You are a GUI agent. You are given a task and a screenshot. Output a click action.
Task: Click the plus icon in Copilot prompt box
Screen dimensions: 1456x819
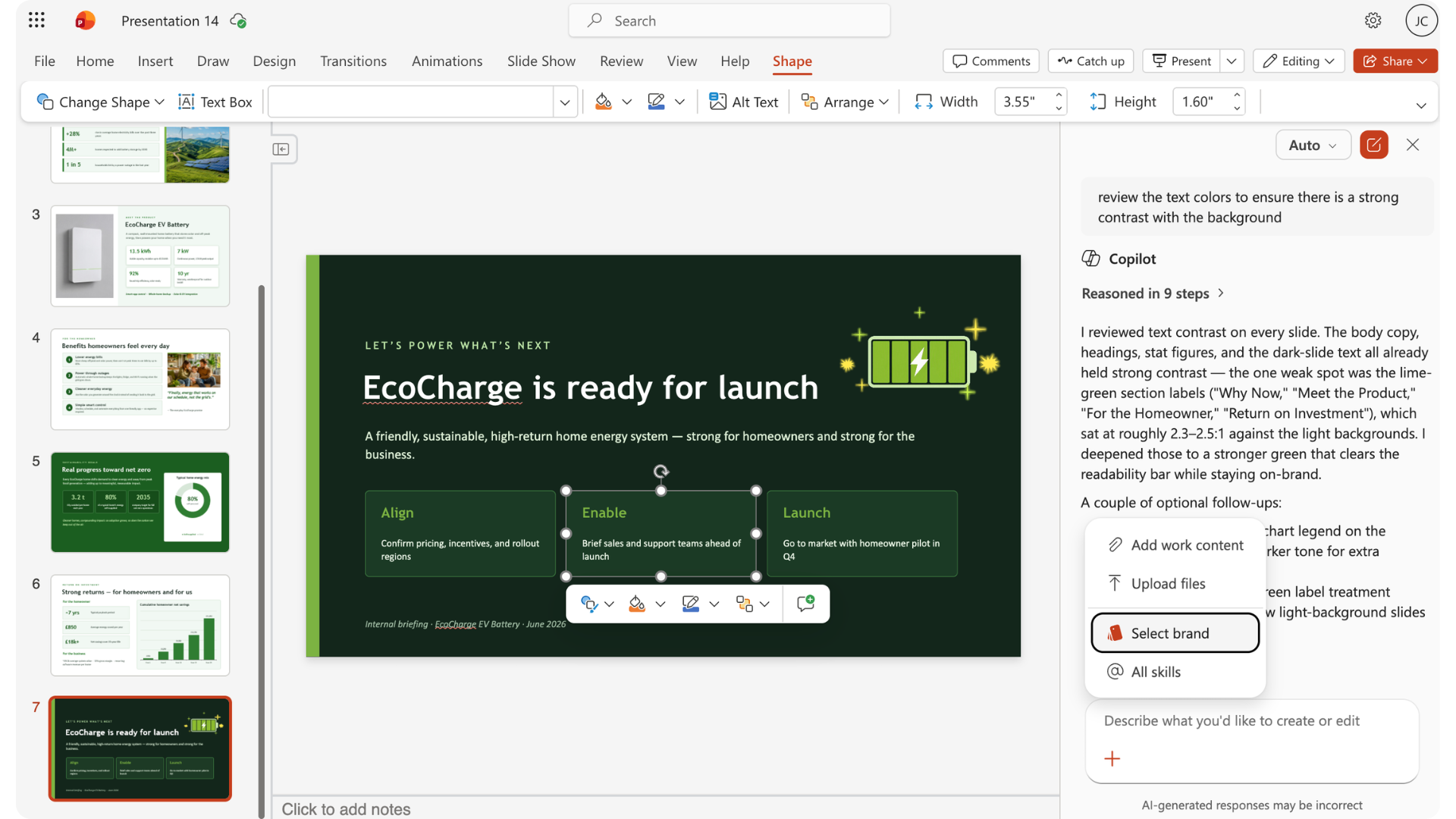(1112, 758)
